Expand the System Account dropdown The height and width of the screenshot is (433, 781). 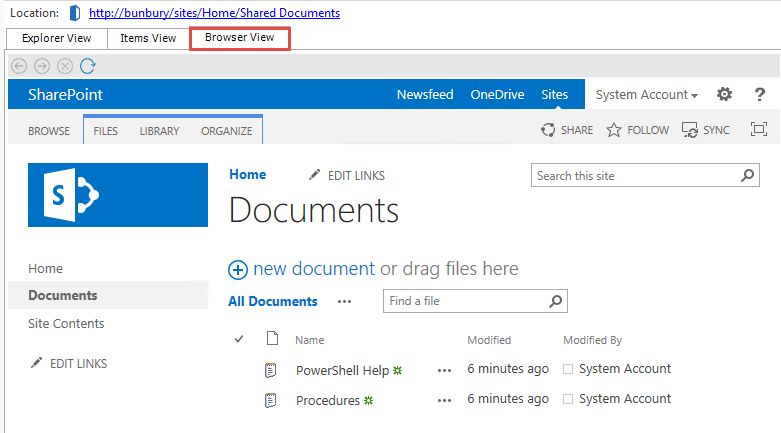tap(646, 95)
